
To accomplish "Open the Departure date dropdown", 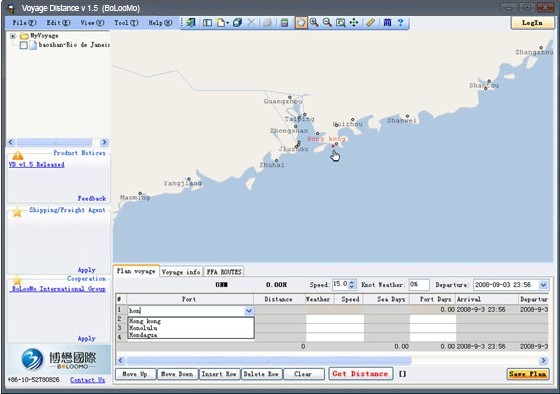I will 543,285.
